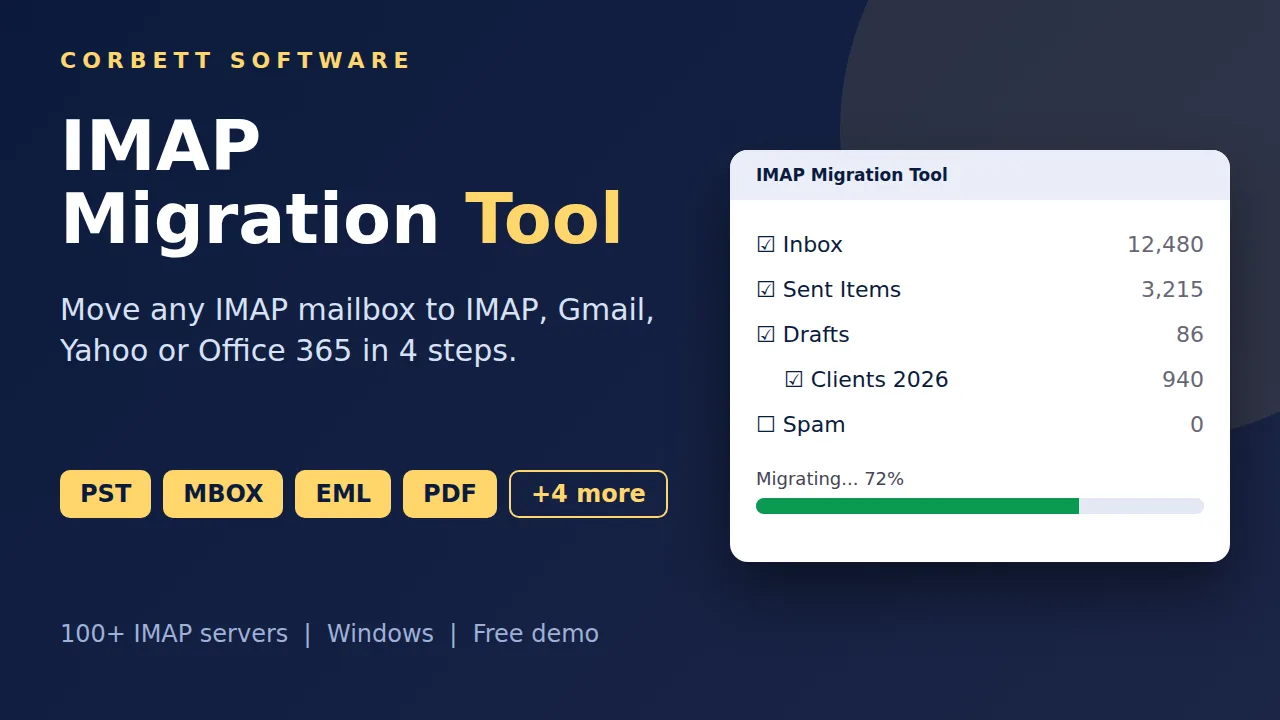The image size is (1280, 720).
Task: Click the Windows footer text
Action: 381,634
